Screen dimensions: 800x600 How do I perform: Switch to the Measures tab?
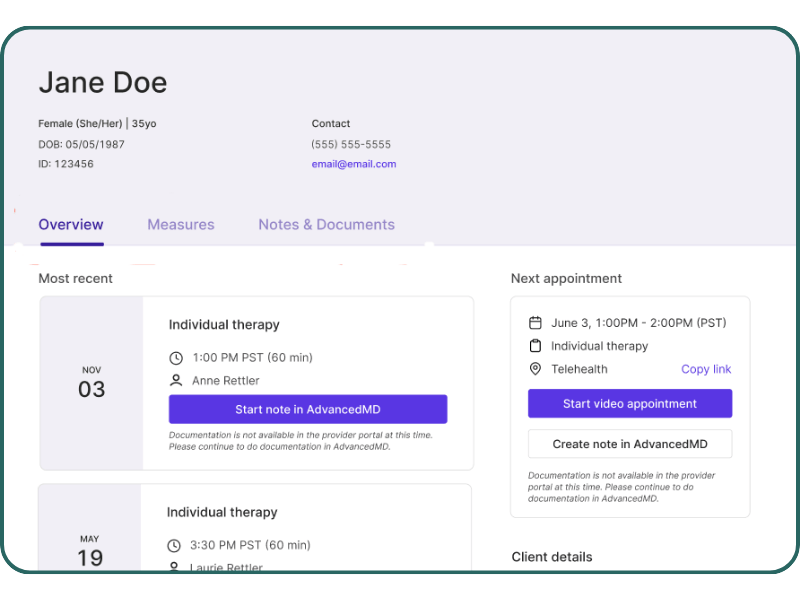pos(181,224)
